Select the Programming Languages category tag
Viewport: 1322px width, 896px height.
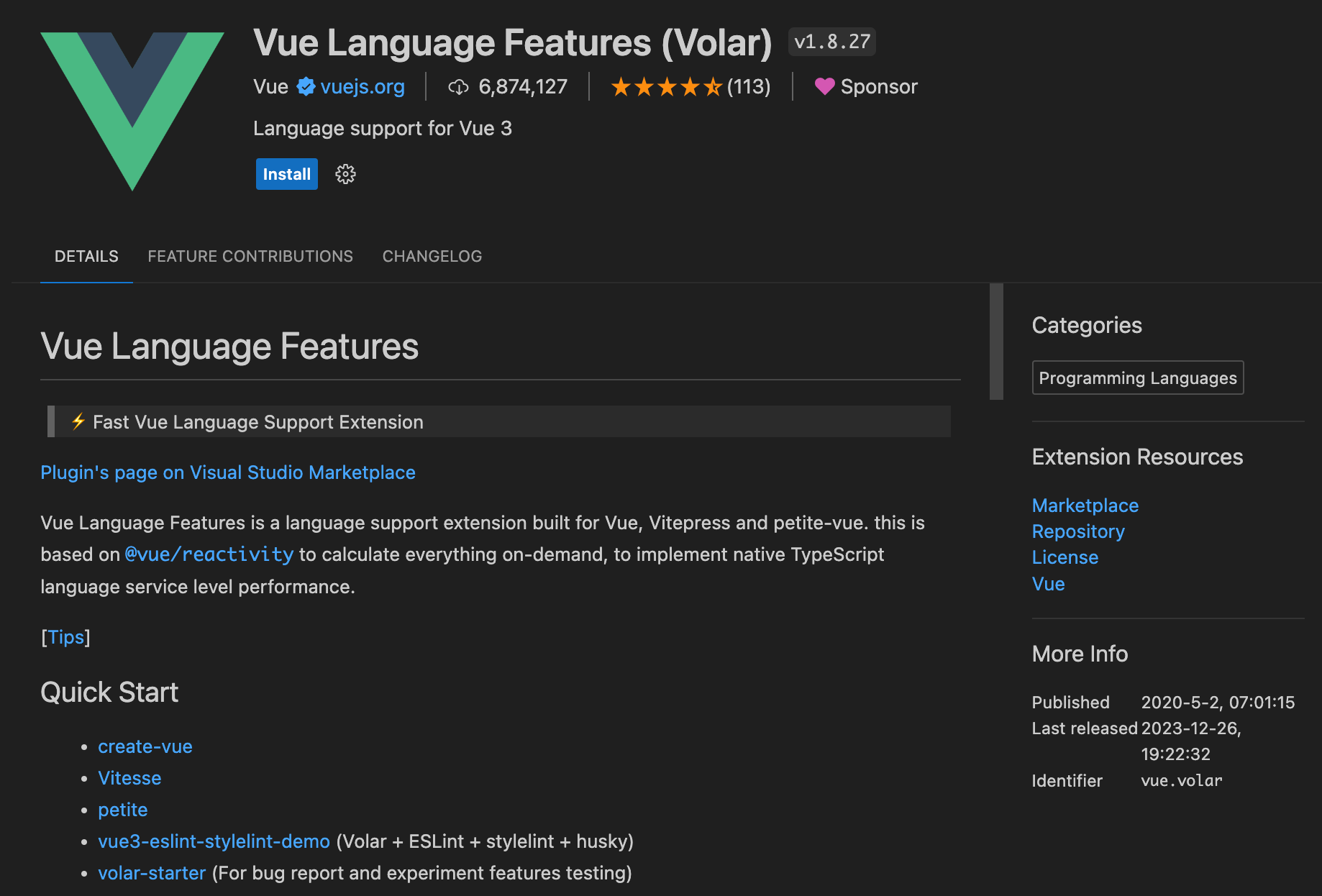click(x=1138, y=378)
